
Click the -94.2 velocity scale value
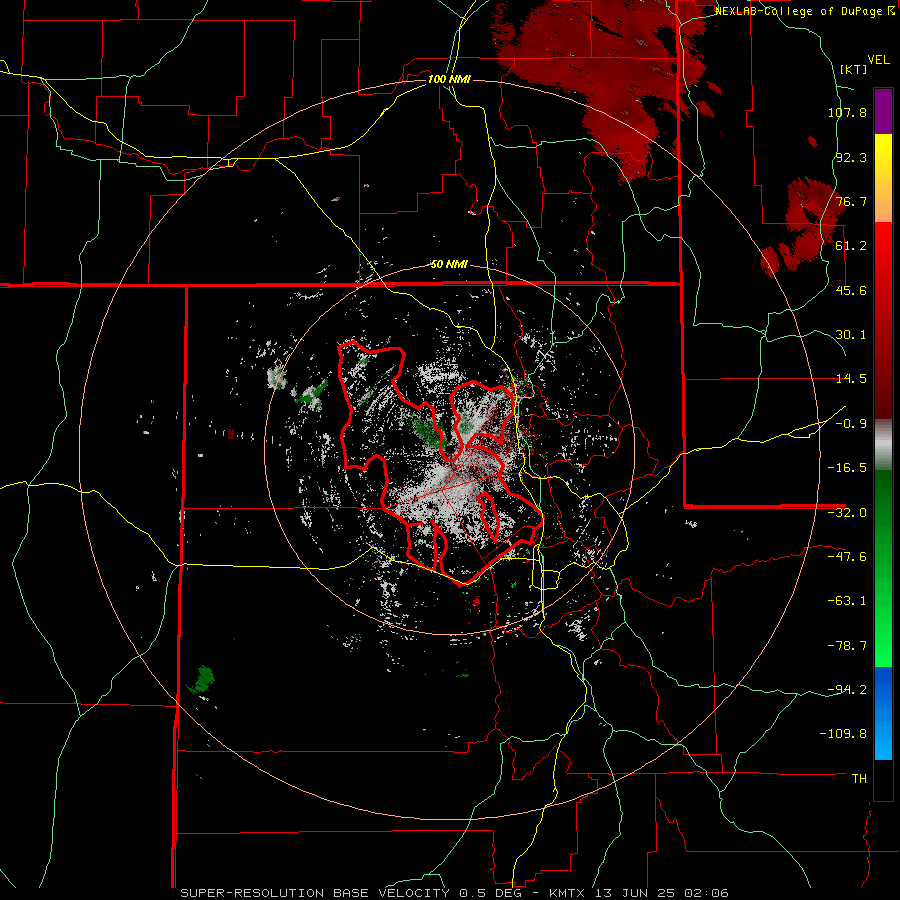point(847,690)
